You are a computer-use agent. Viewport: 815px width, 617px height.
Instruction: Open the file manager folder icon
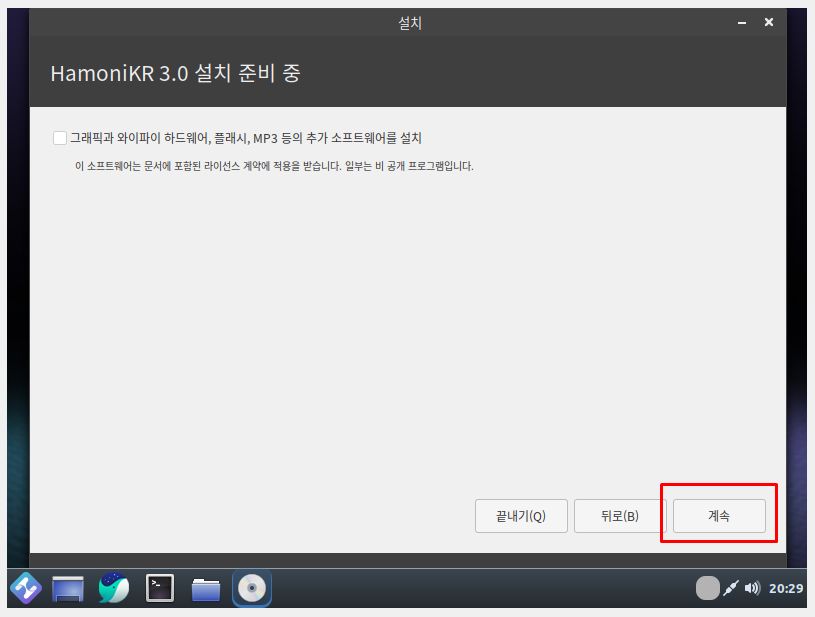click(x=206, y=589)
